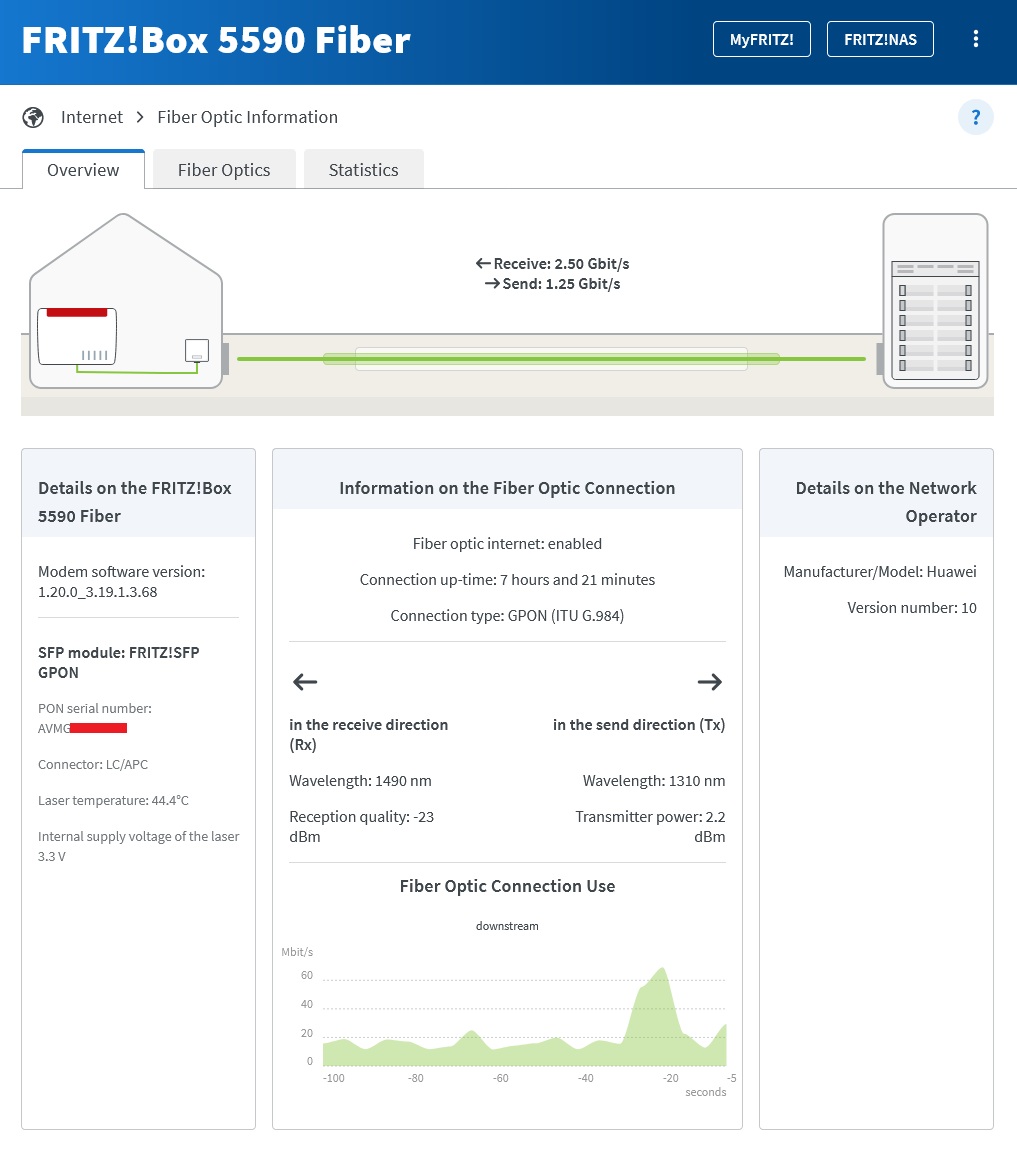Click the network operator server rack illustration
This screenshot has height=1149, width=1017.
[934, 300]
